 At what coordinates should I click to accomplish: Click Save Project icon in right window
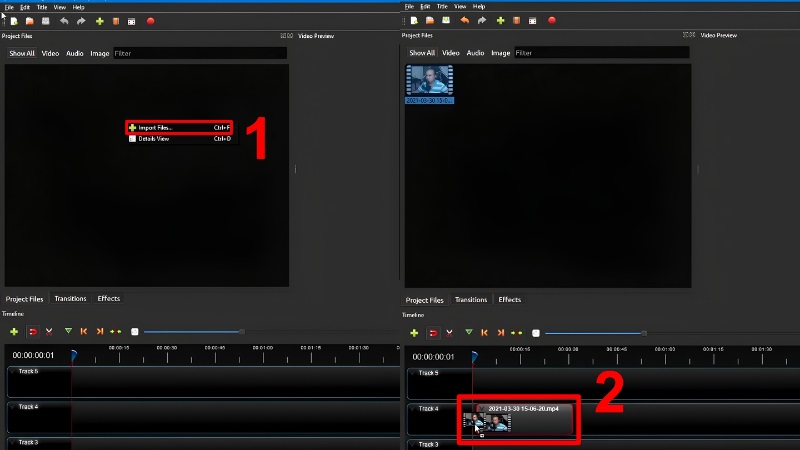coord(446,20)
